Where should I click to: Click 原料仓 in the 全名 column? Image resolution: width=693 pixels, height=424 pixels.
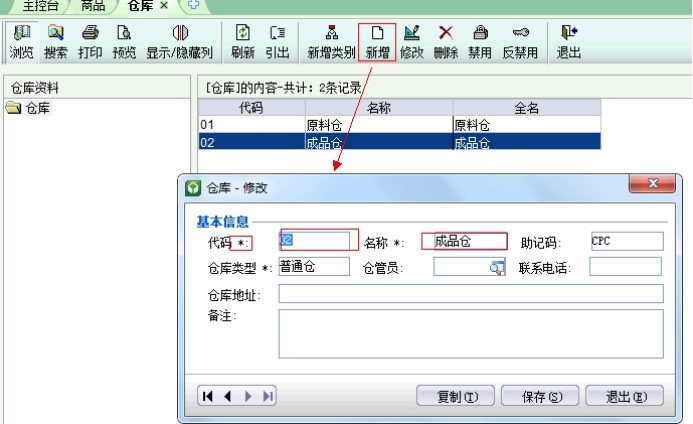click(x=527, y=125)
